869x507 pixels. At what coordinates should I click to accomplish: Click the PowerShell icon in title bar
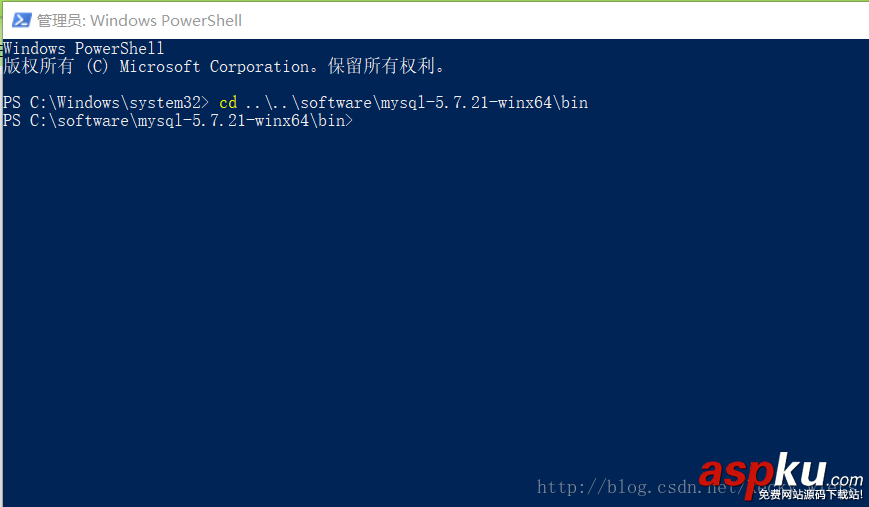point(18,20)
